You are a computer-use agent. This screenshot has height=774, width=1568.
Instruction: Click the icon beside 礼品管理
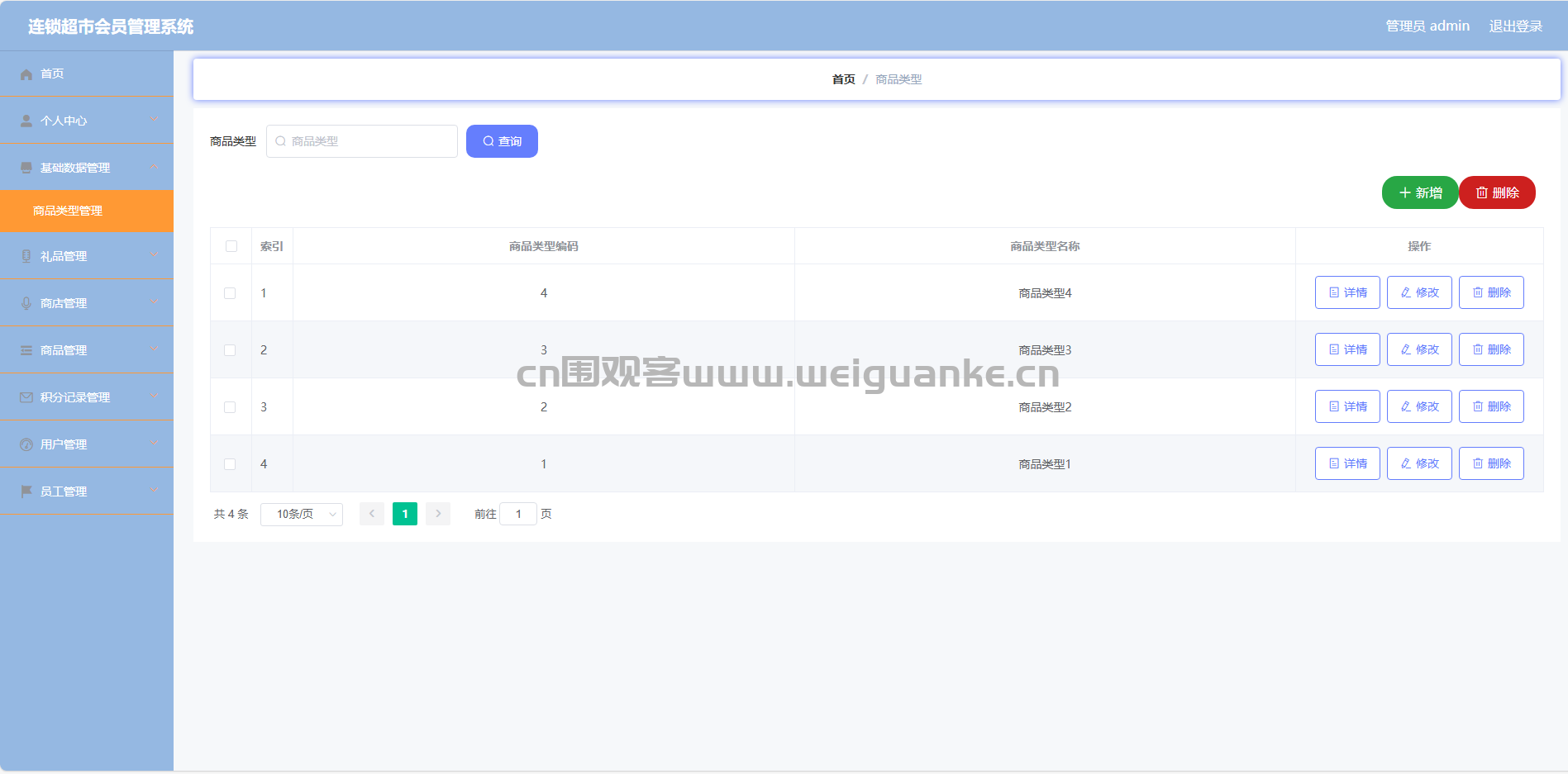[x=26, y=257]
